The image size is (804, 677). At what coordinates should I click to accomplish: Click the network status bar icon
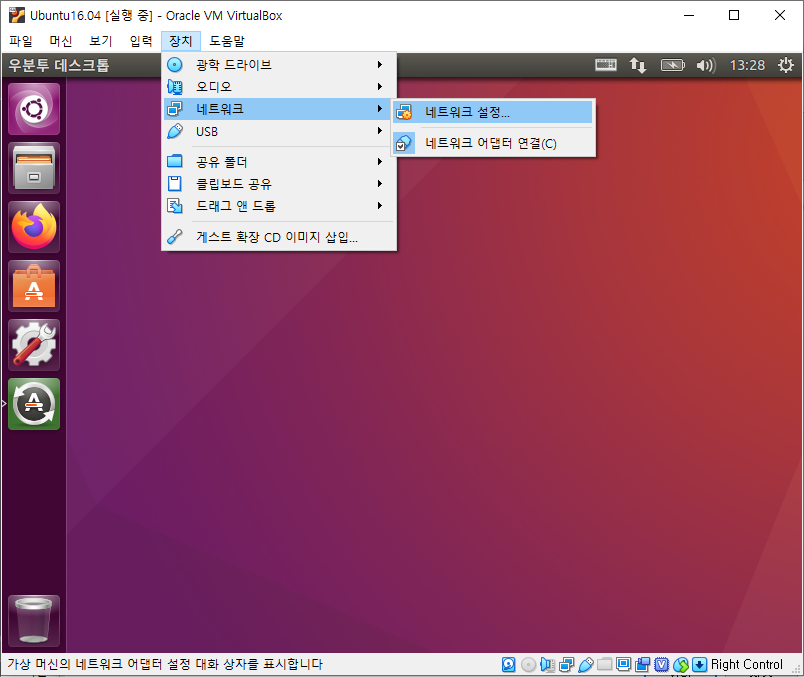pyautogui.click(x=567, y=665)
